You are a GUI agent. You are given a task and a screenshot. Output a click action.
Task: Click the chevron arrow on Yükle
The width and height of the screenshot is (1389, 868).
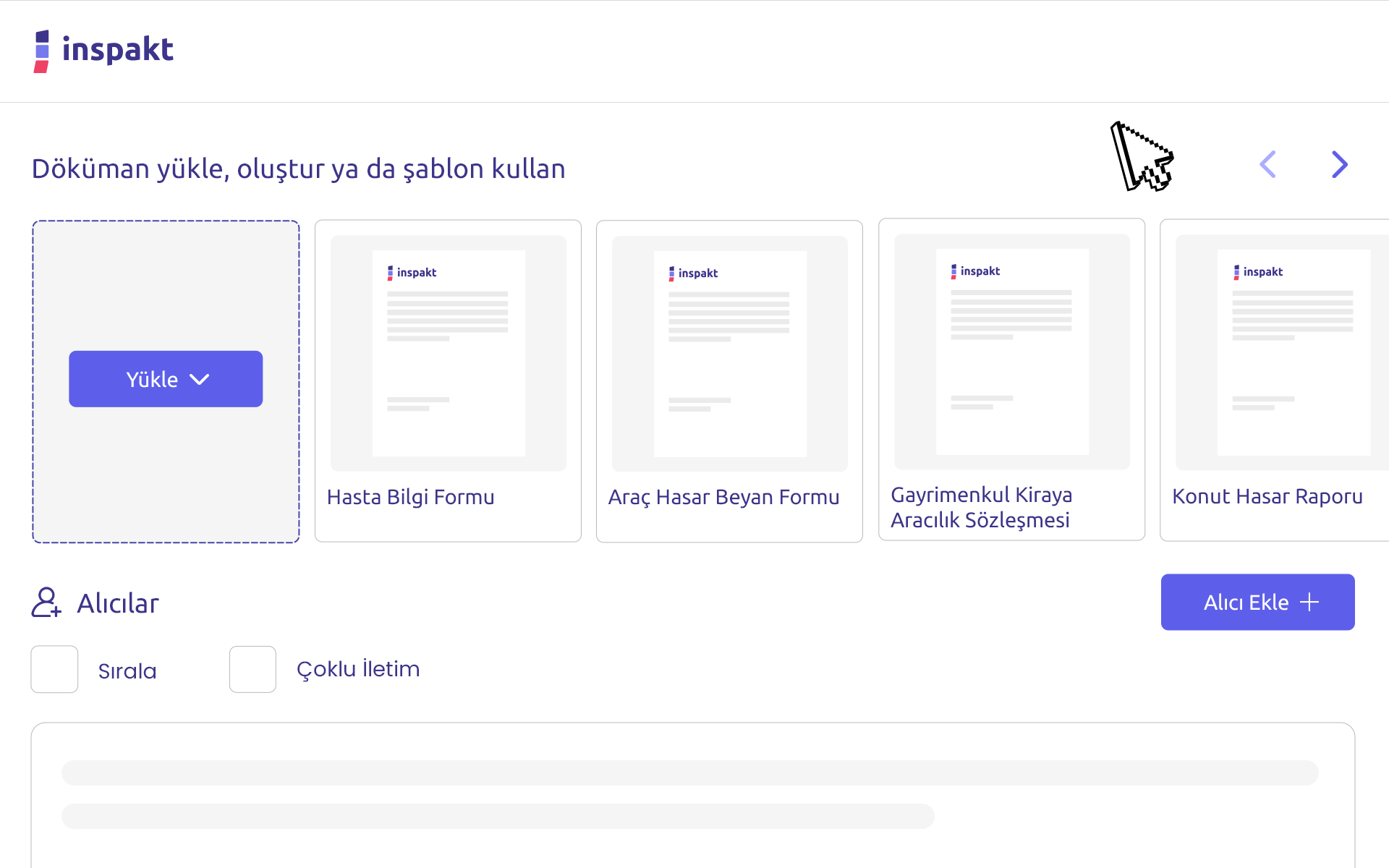[200, 379]
